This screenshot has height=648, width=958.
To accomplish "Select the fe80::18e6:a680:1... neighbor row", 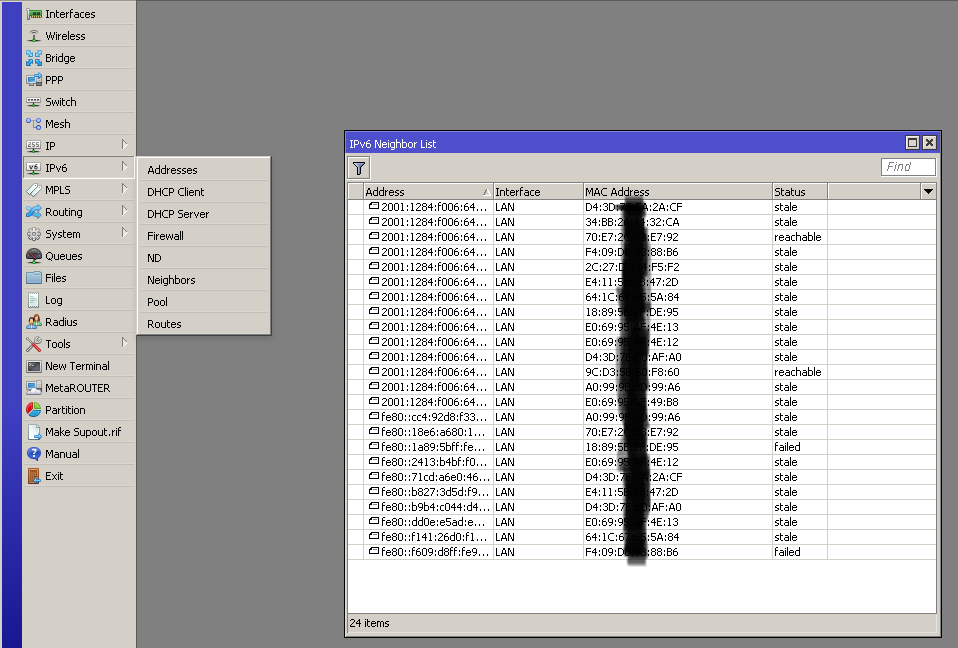I will click(x=642, y=432).
